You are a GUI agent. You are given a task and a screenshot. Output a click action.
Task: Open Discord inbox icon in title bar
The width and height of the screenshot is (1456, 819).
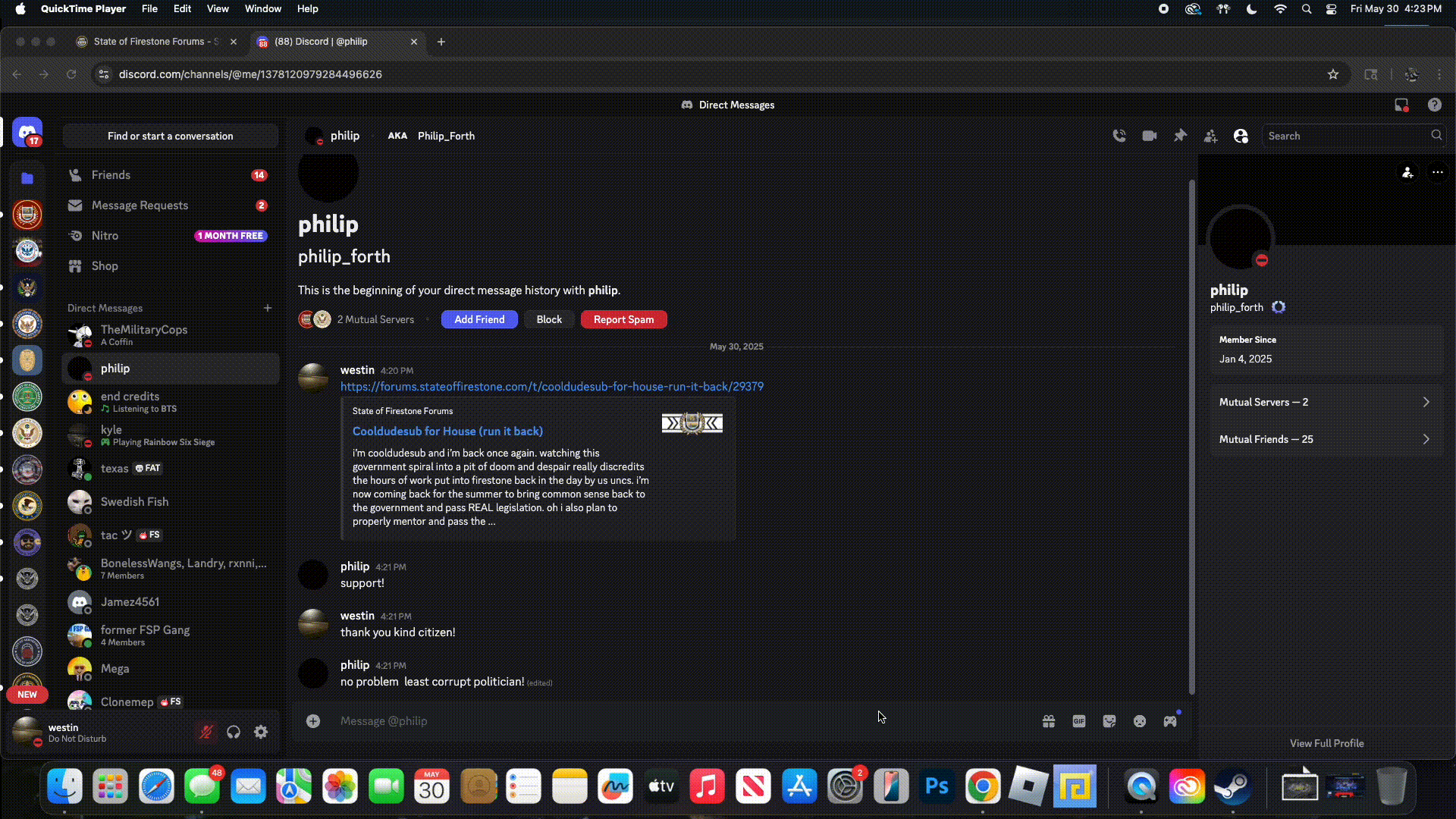pyautogui.click(x=1401, y=105)
